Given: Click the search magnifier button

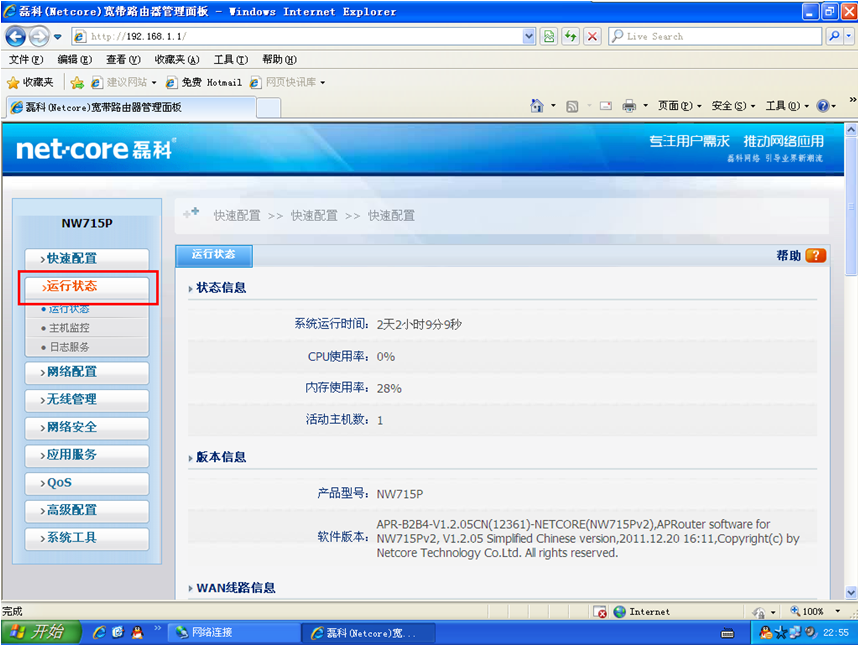Looking at the screenshot, I should point(834,37).
